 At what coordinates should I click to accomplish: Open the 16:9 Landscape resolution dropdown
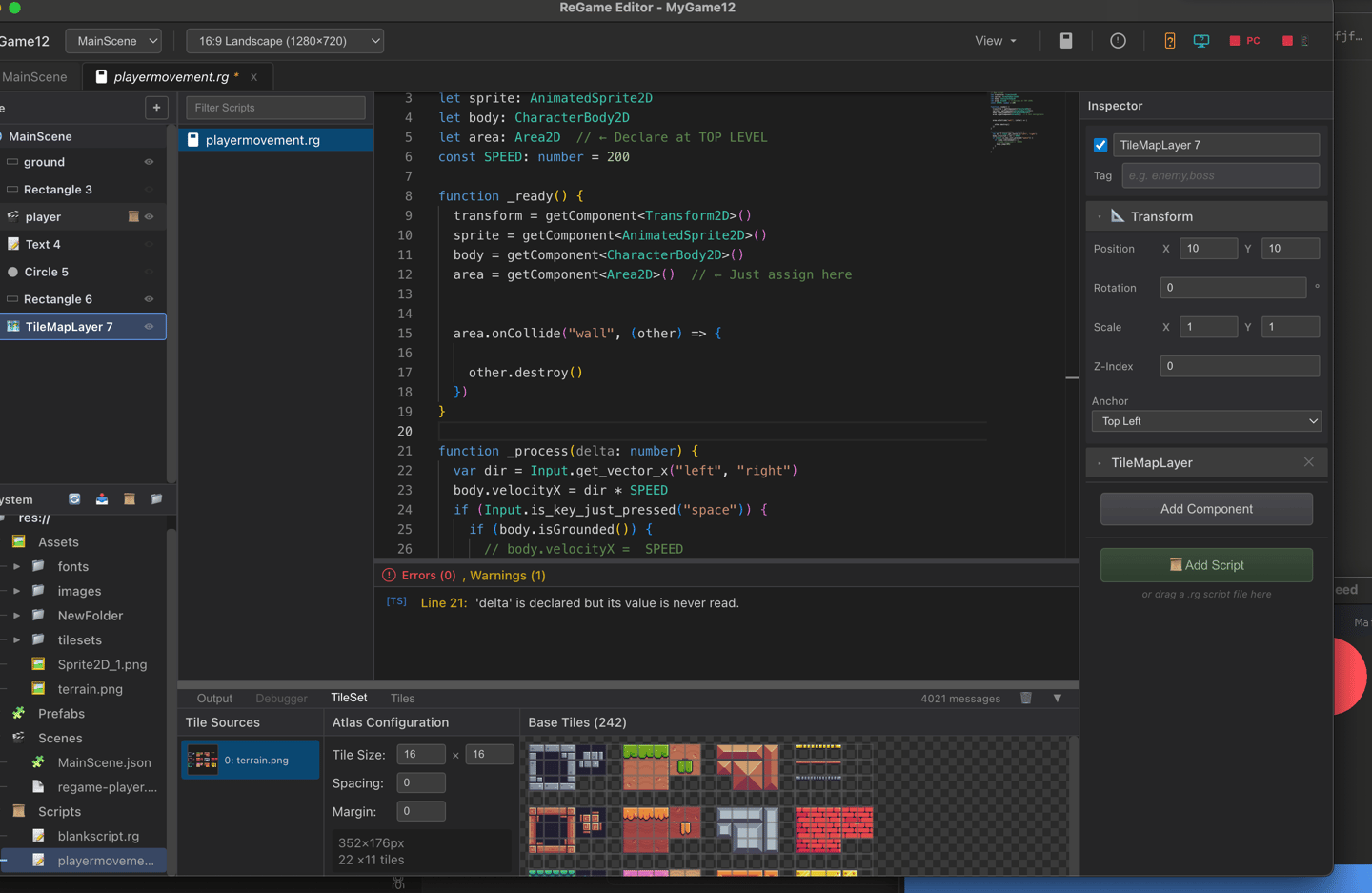pyautogui.click(x=285, y=41)
